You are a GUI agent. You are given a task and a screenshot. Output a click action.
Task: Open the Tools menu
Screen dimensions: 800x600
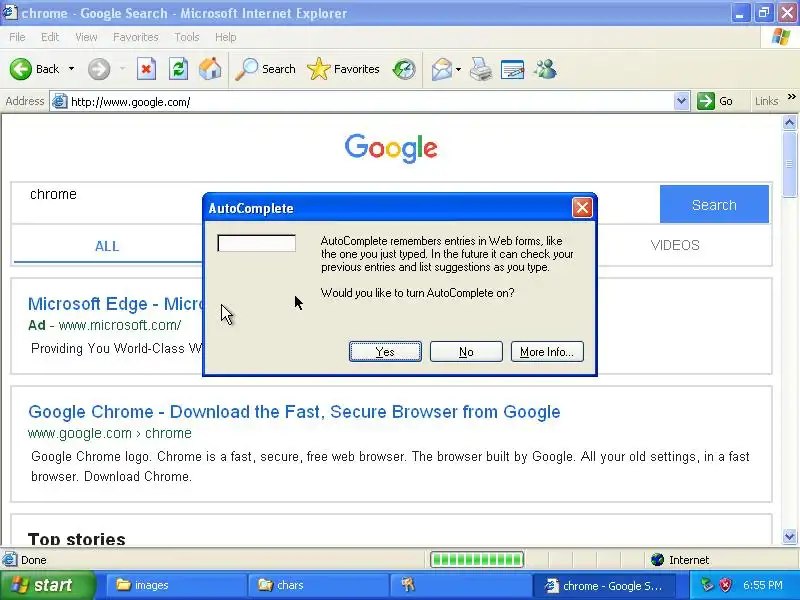point(187,37)
